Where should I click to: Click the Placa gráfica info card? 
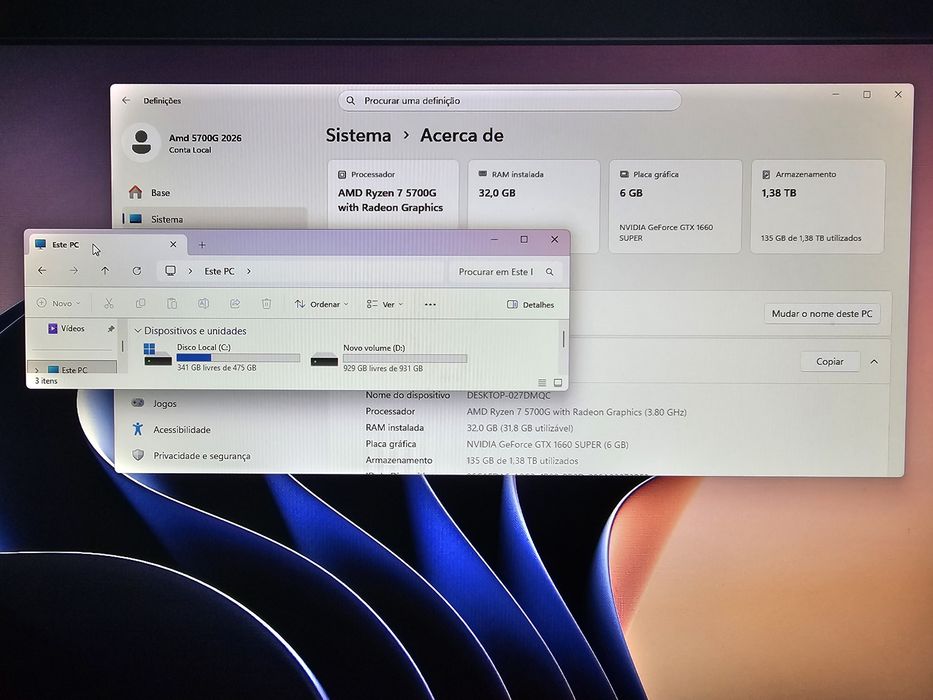pos(675,206)
